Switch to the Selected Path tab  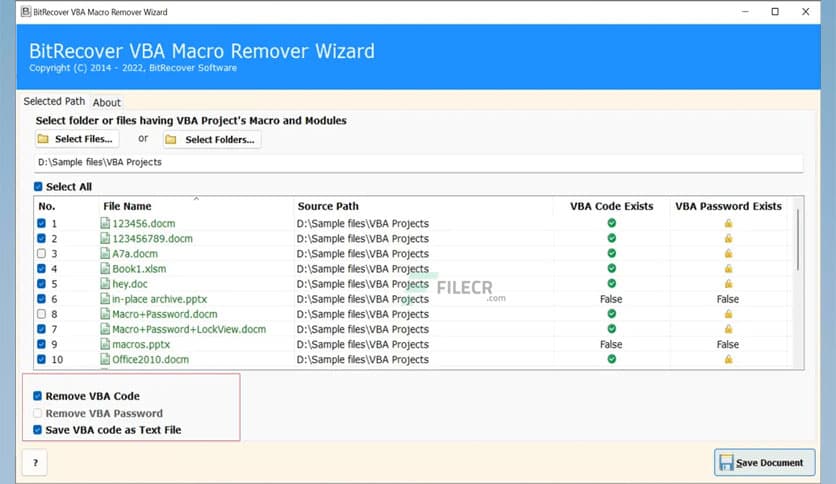(54, 101)
